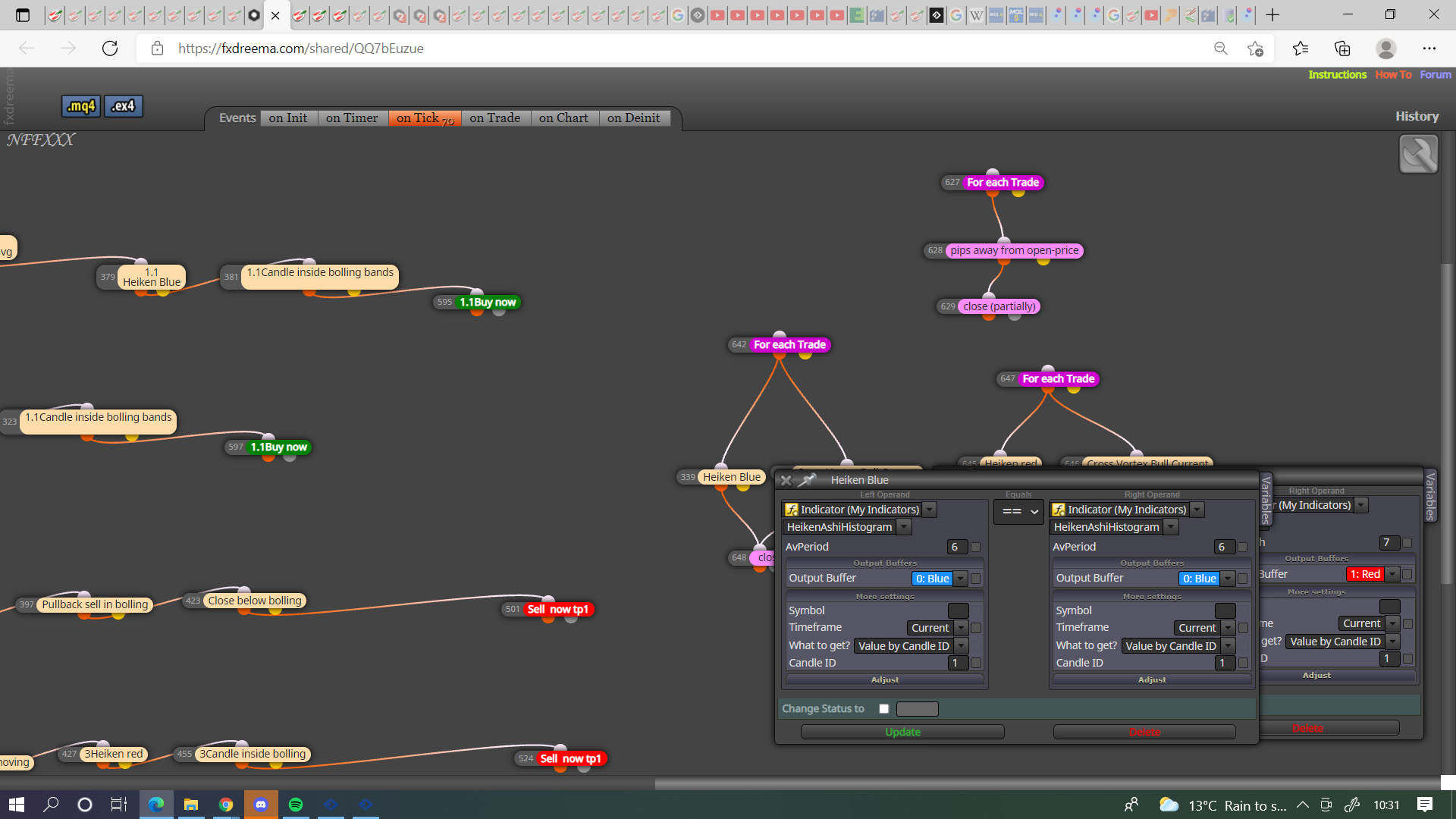Open Left Operand Timeframe Current dropdown
Viewport: 1456px width, 819px height.
coord(961,628)
